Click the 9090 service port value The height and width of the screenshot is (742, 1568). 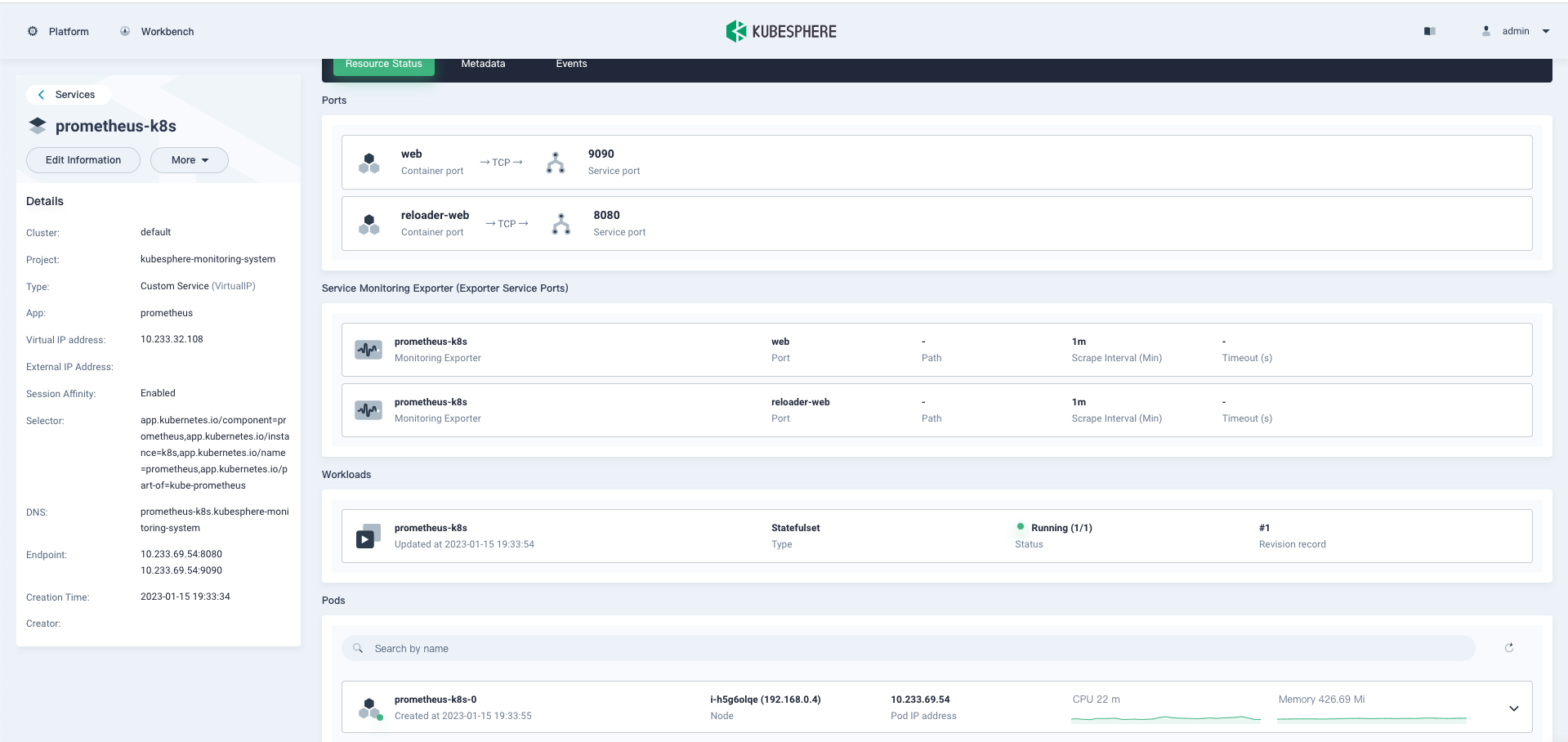[x=601, y=154]
